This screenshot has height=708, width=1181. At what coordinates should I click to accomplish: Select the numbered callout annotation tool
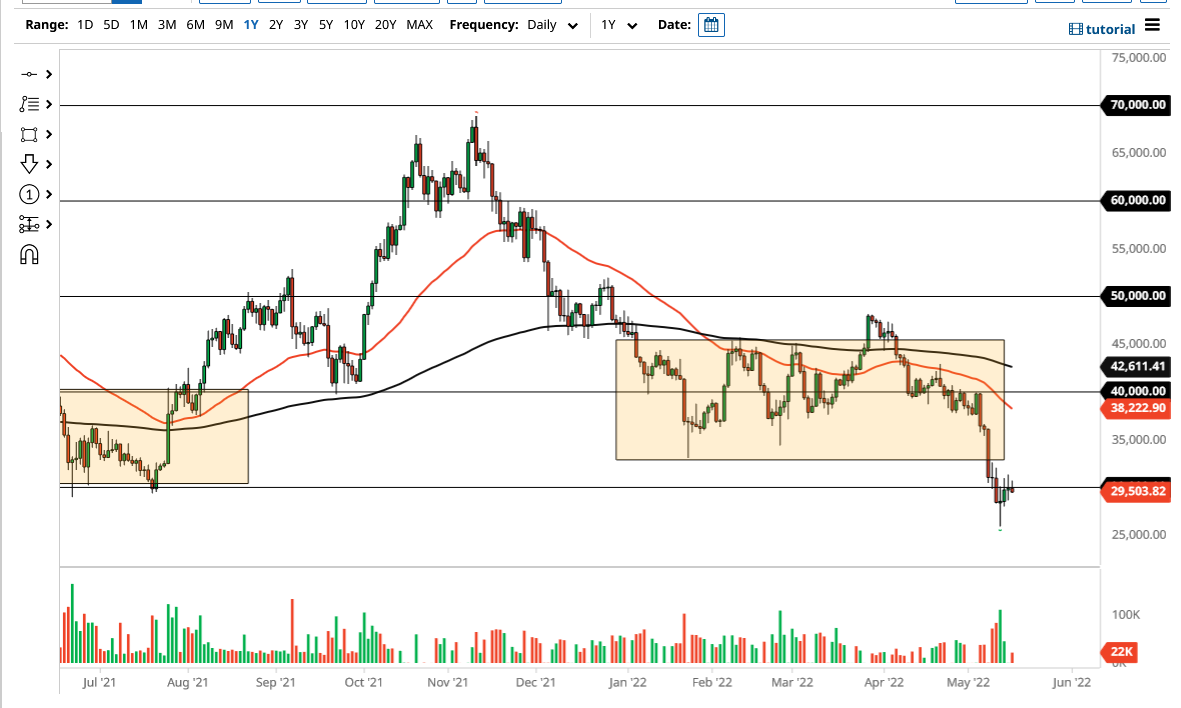coord(27,194)
